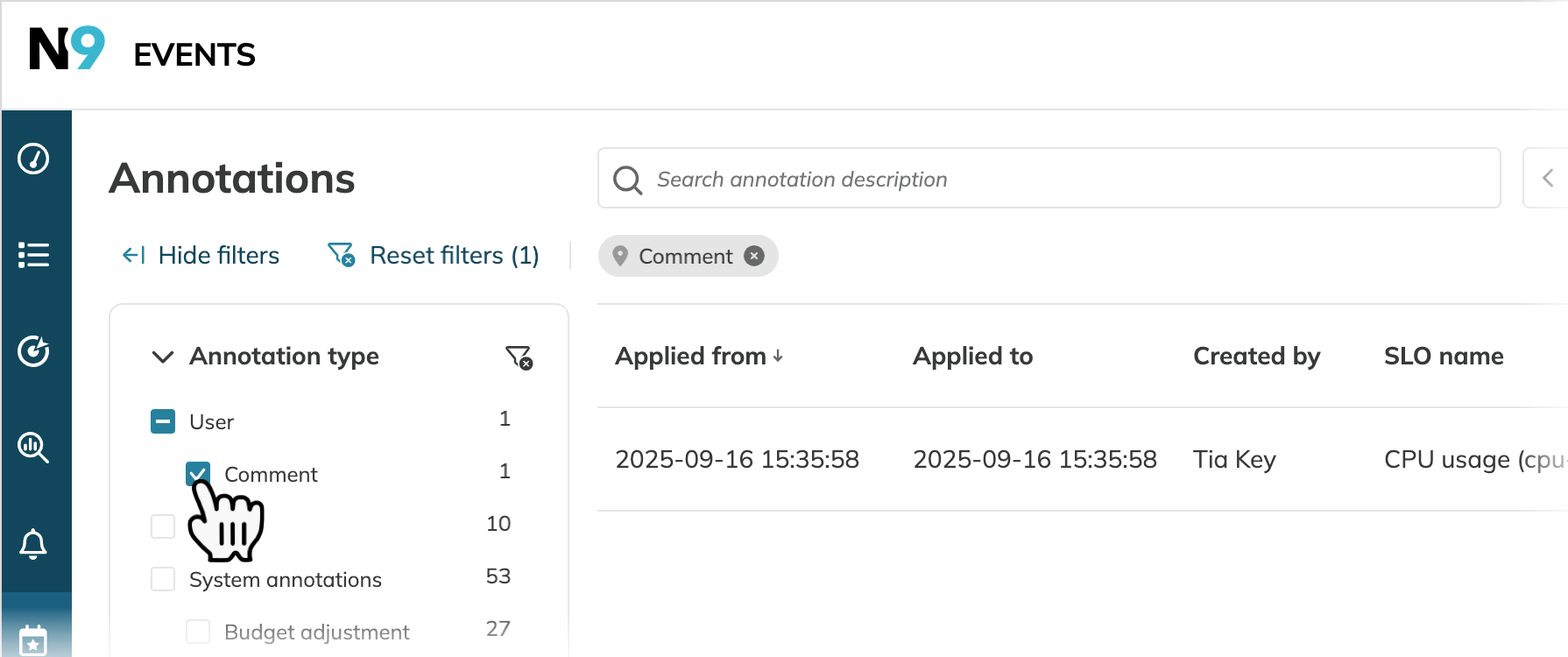Remove the Comment filter chip
The image size is (1568, 657).
pyautogui.click(x=754, y=256)
